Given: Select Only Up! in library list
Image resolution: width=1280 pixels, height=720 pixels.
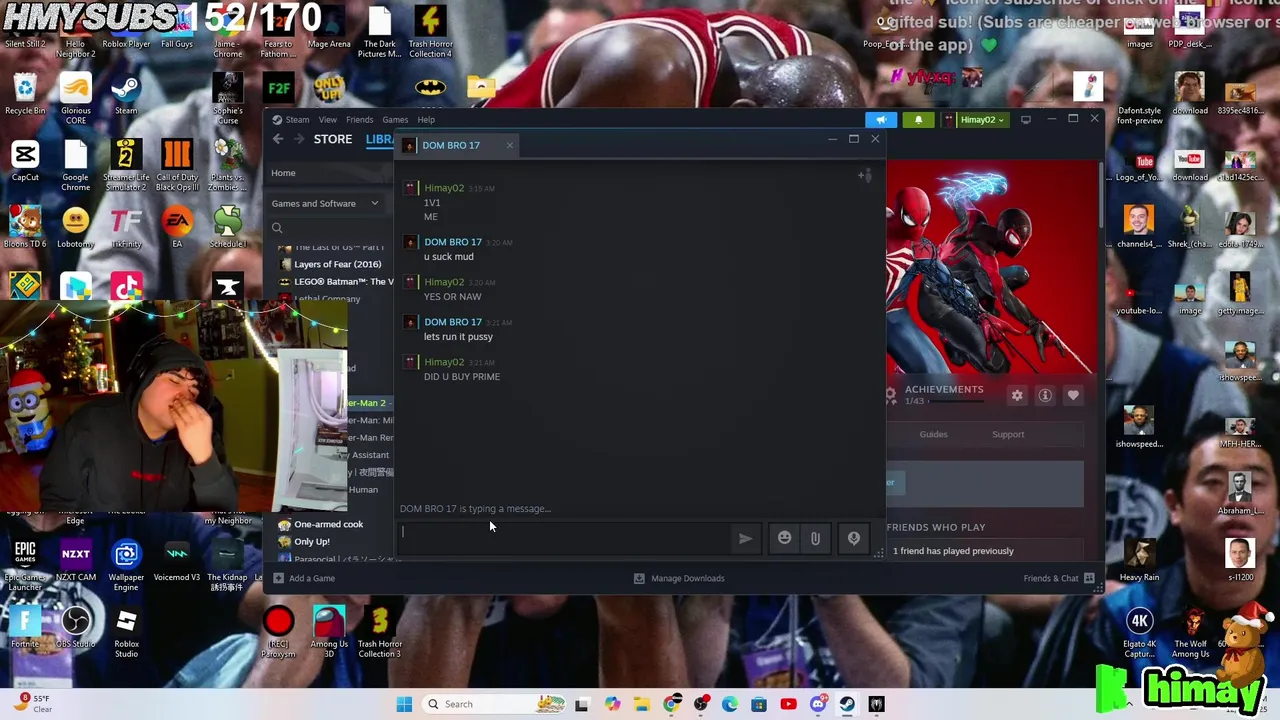Looking at the screenshot, I should click(304, 541).
